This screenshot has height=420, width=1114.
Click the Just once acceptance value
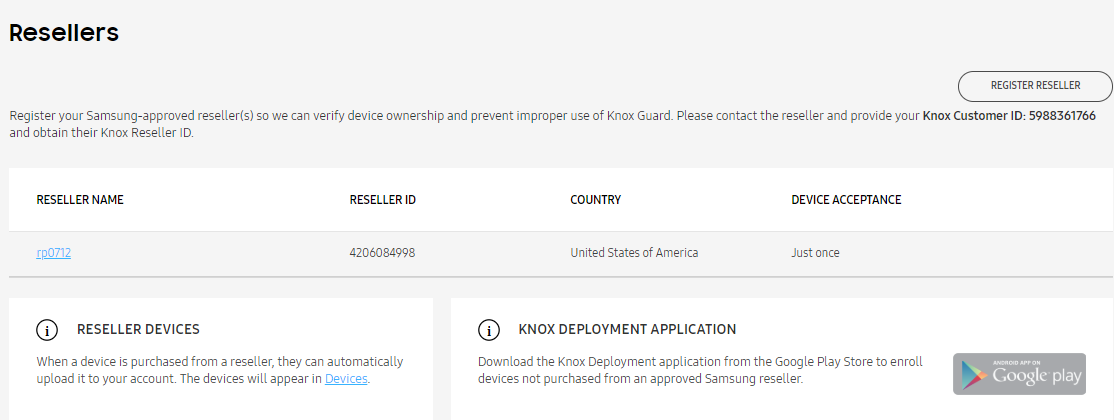(x=816, y=252)
